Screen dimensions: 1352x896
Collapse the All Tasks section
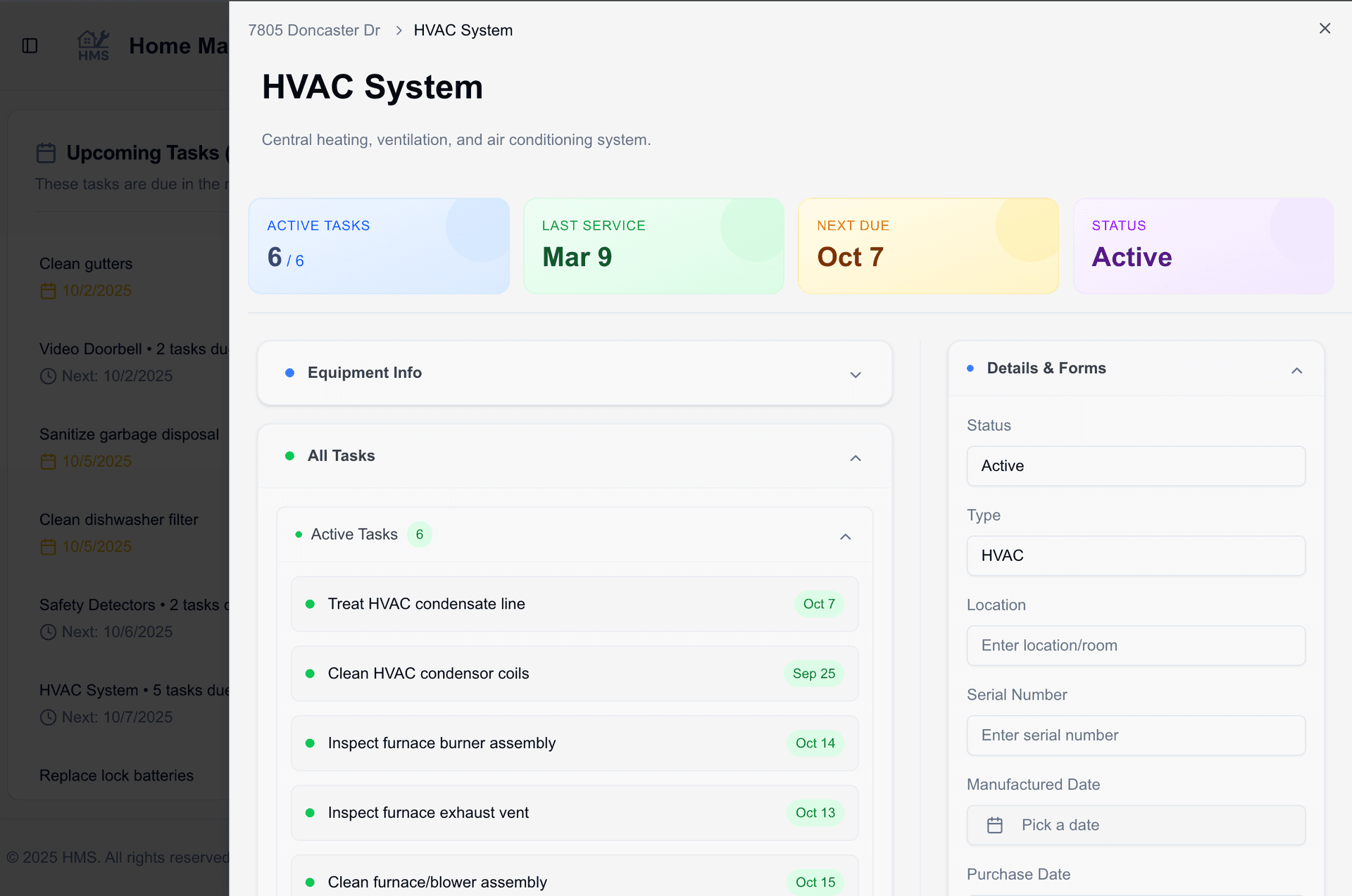pyautogui.click(x=855, y=458)
